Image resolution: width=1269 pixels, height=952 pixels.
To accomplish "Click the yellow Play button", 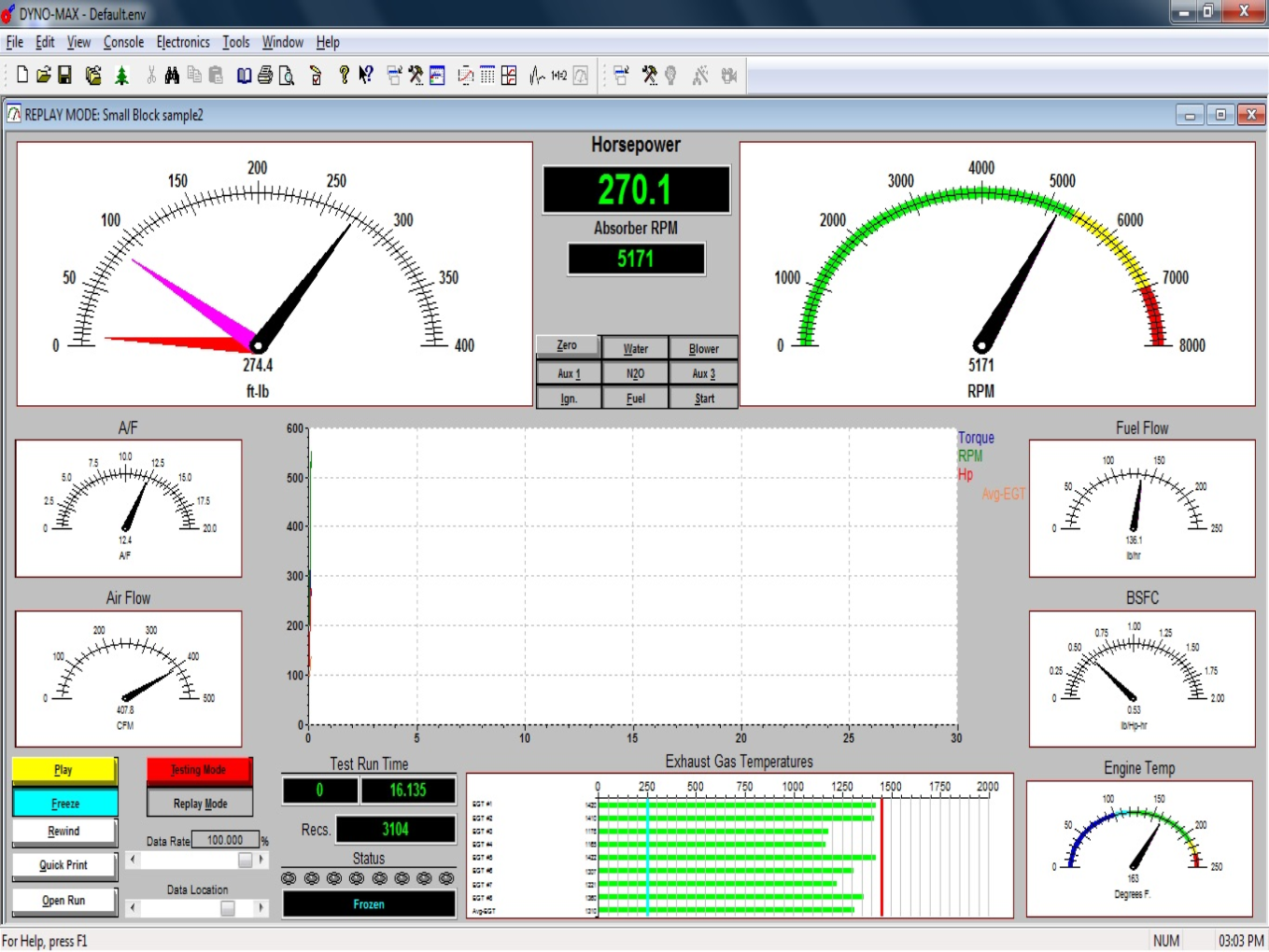I will coord(64,770).
